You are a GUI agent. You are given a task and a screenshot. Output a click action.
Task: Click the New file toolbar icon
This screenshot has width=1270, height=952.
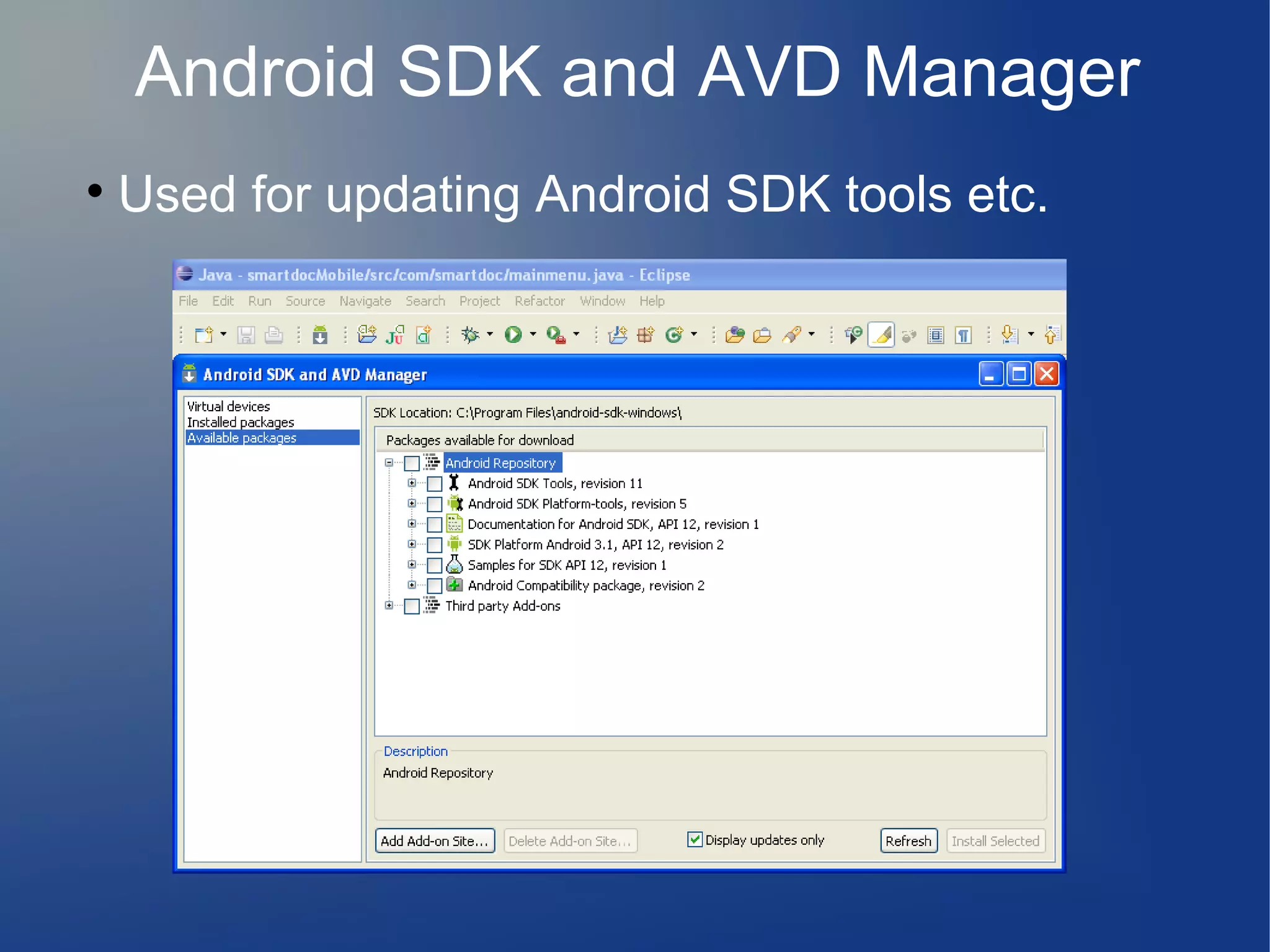[x=204, y=336]
